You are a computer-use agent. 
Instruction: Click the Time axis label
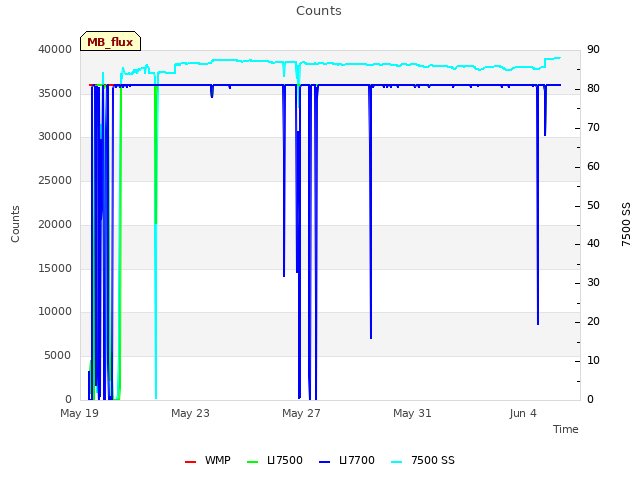click(565, 429)
